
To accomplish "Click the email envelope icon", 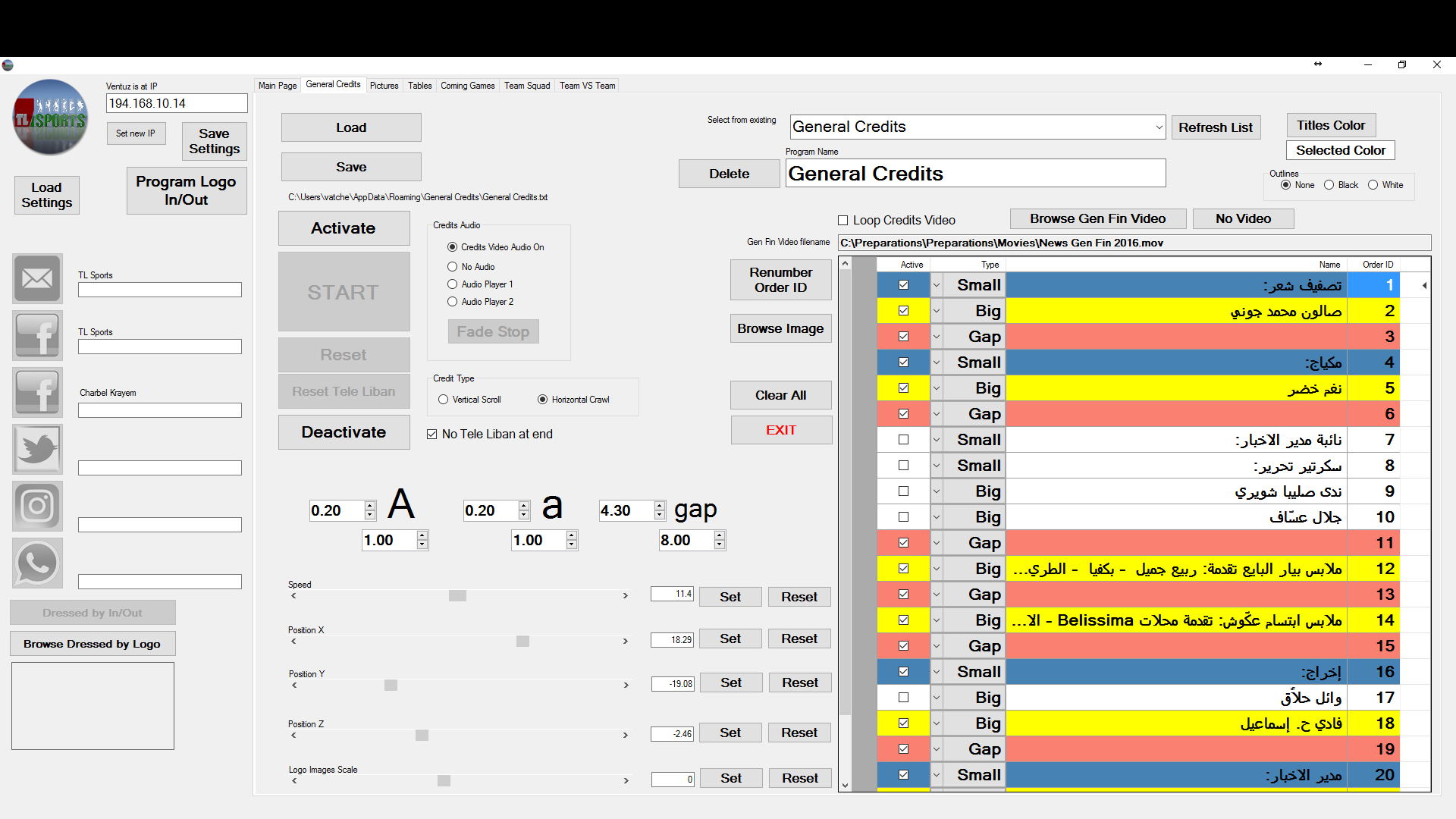I will [x=37, y=278].
